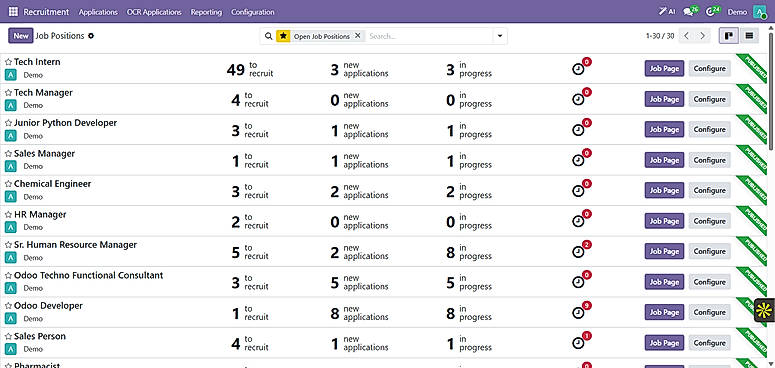Click the yellow asterisk floating widget

coord(764,311)
